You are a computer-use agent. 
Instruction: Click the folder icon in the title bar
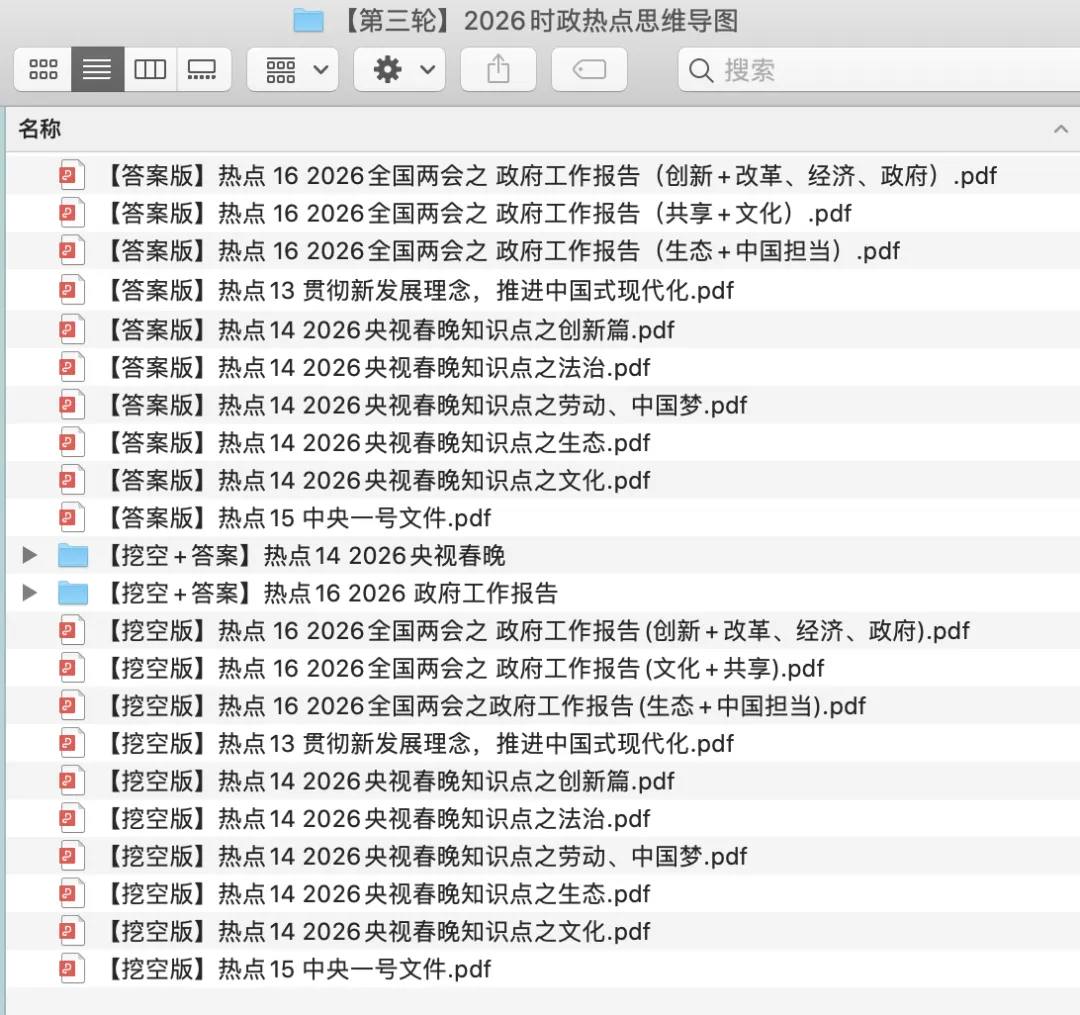(309, 20)
